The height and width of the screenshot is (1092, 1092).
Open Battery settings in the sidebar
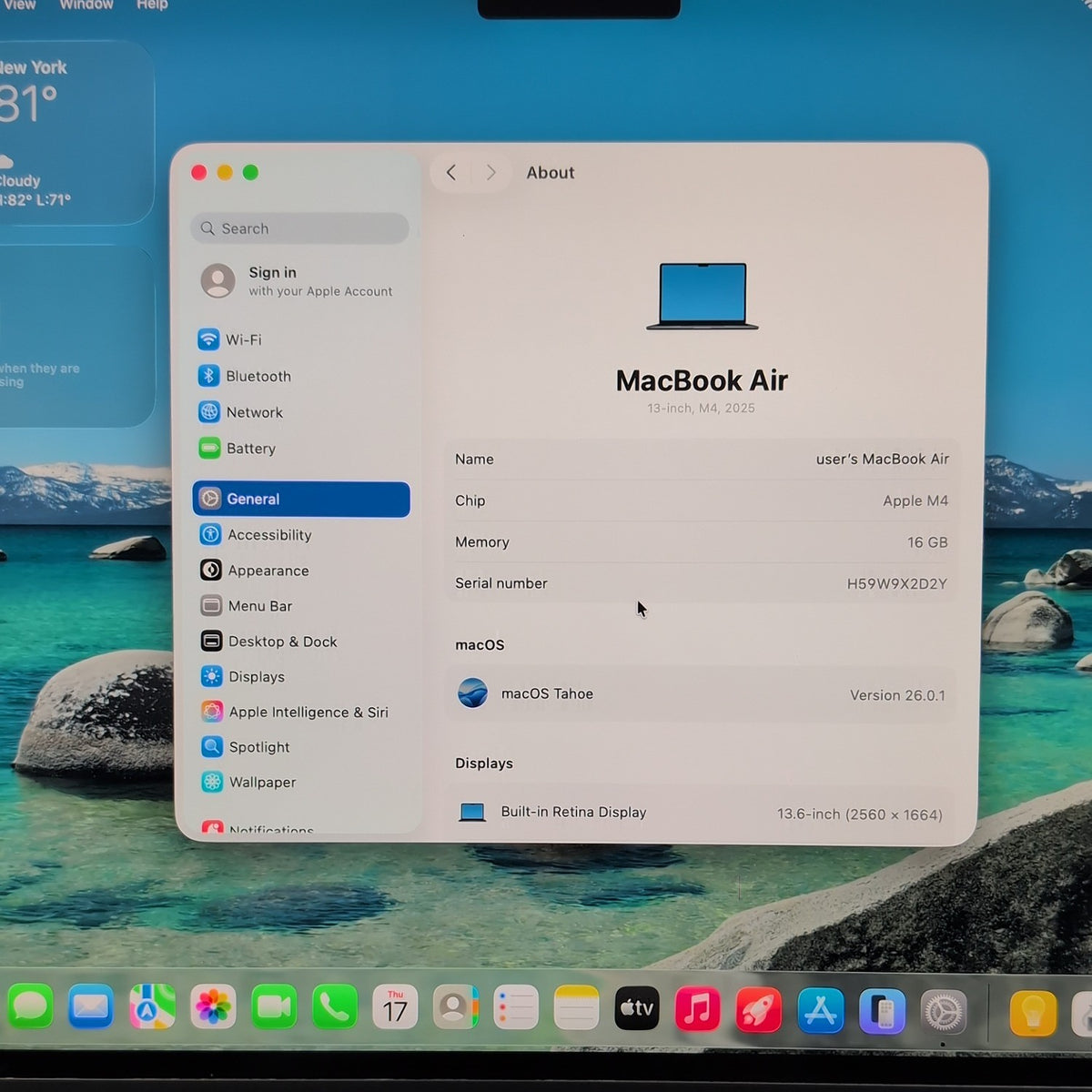[300, 449]
